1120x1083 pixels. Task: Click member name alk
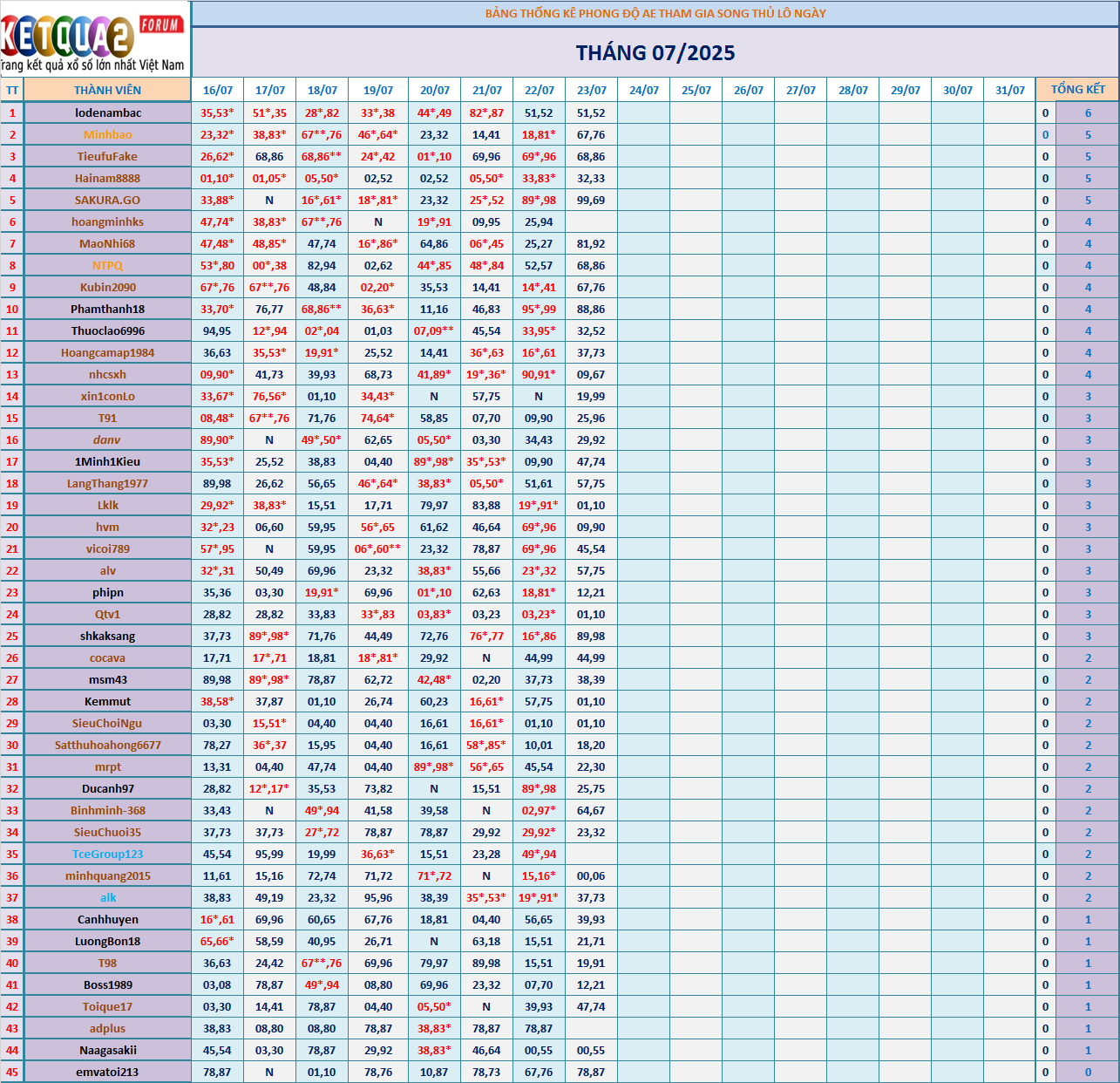click(108, 897)
